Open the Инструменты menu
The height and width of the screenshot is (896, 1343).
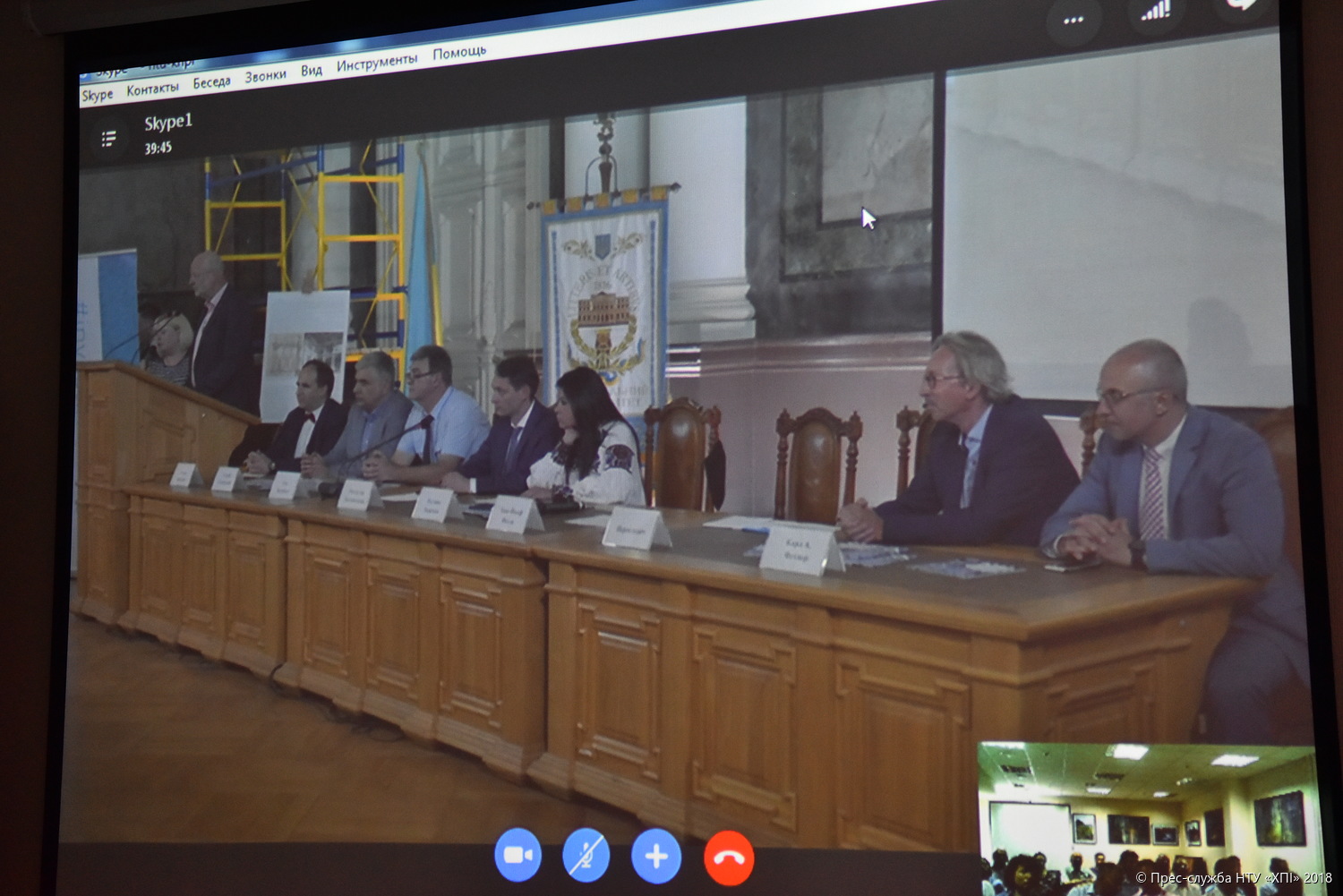click(x=377, y=62)
